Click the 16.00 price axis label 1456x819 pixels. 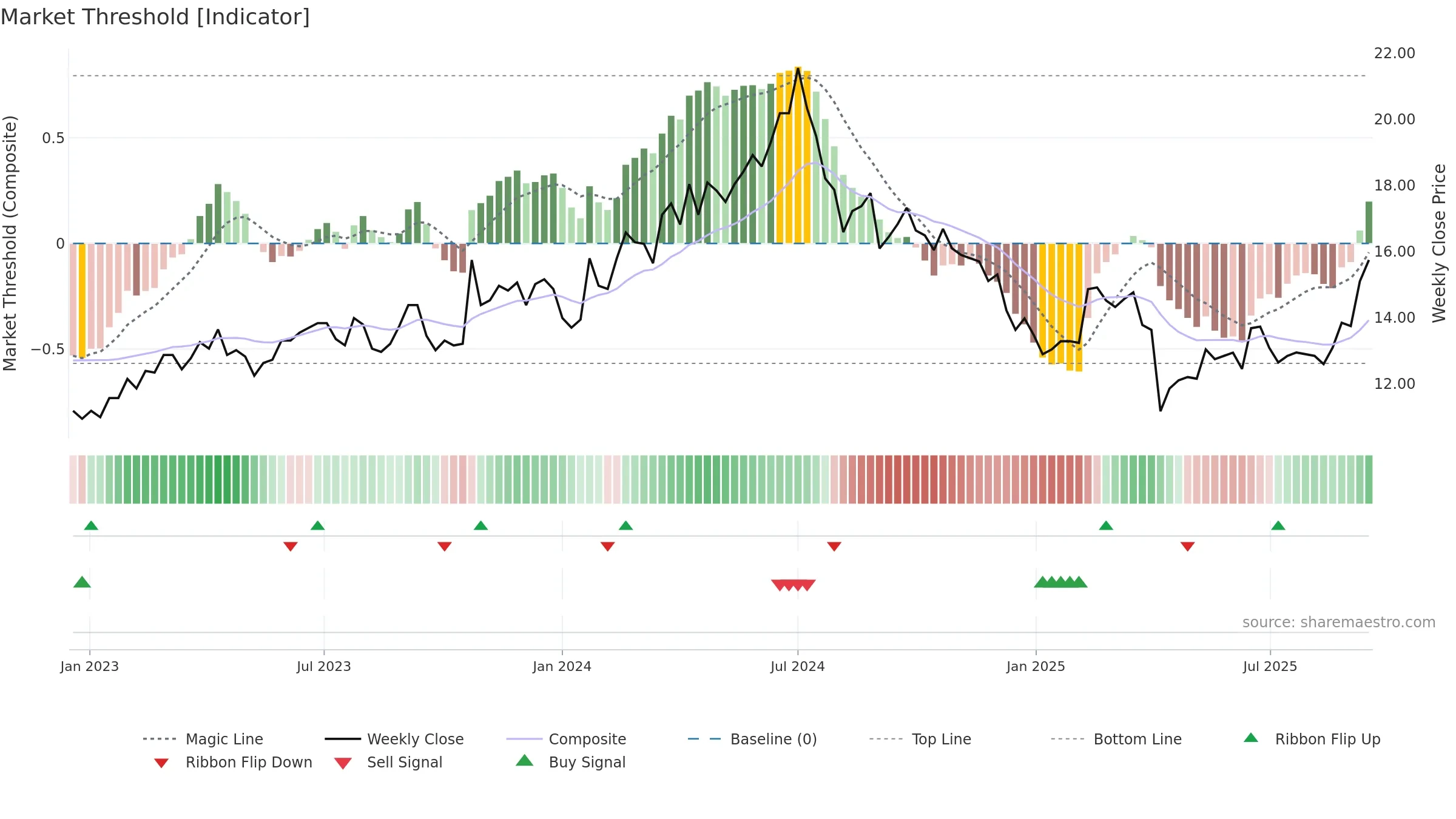1395,252
